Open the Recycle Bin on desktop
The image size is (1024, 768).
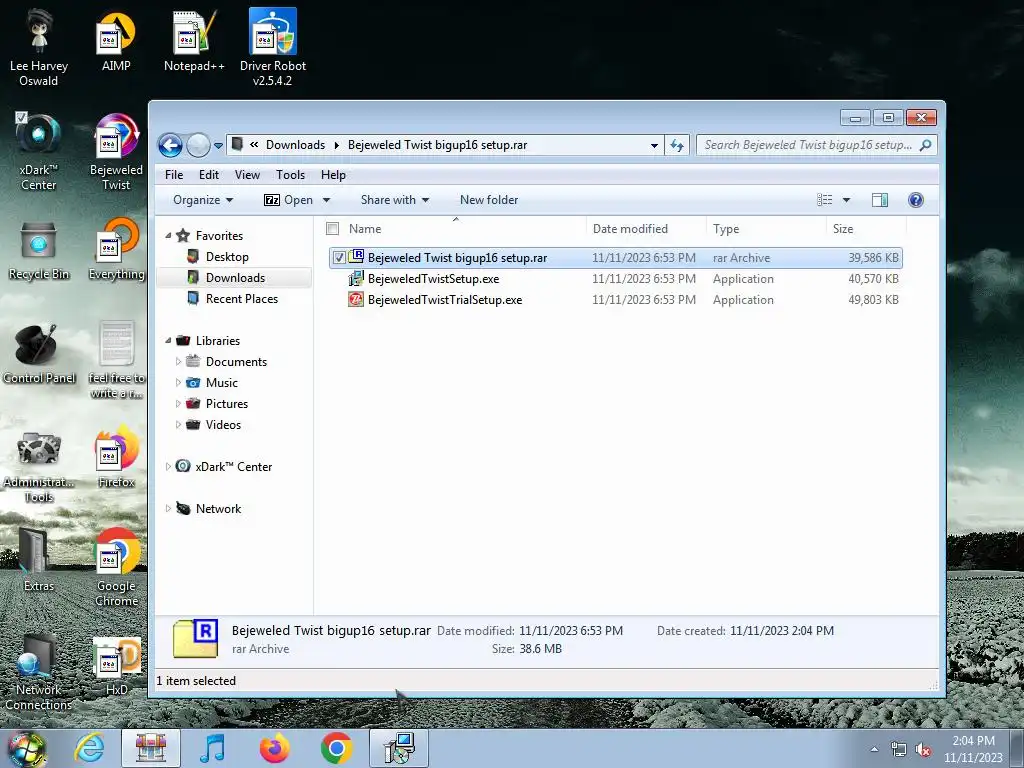click(39, 251)
